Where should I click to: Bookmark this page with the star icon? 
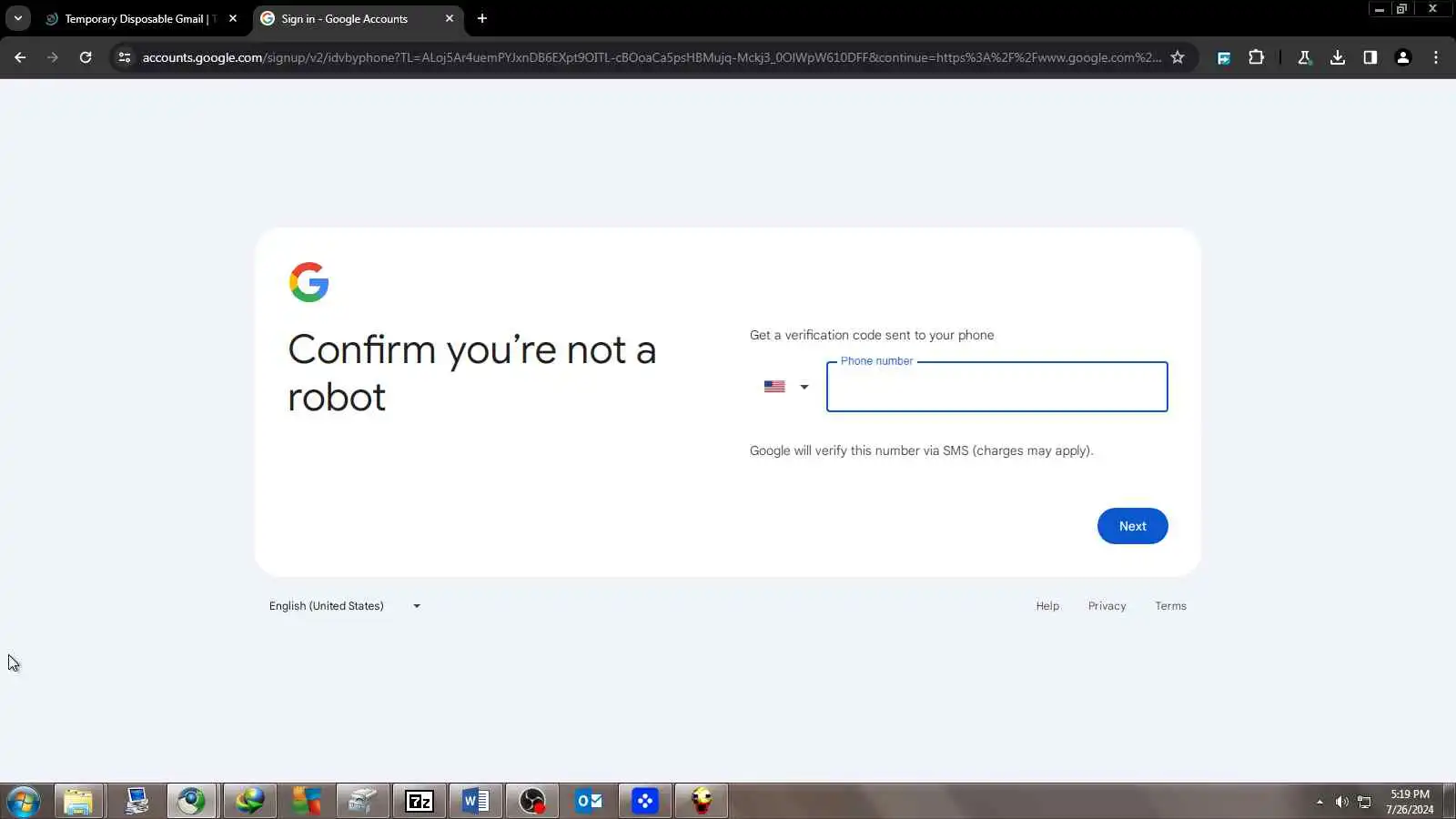(1178, 57)
